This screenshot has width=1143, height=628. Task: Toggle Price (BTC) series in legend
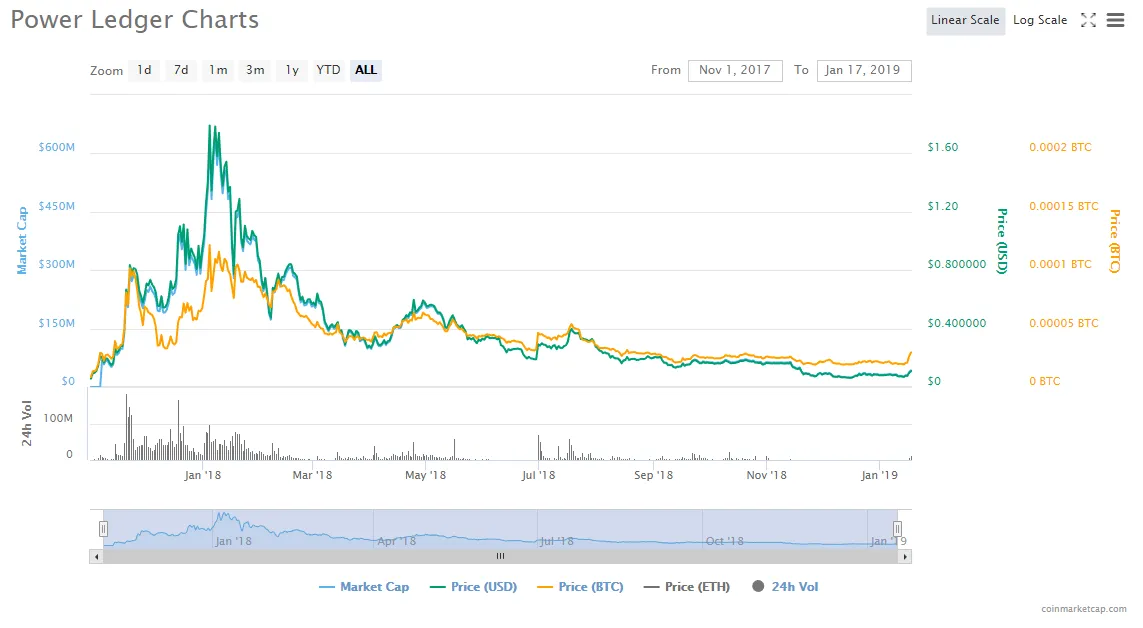[580, 586]
